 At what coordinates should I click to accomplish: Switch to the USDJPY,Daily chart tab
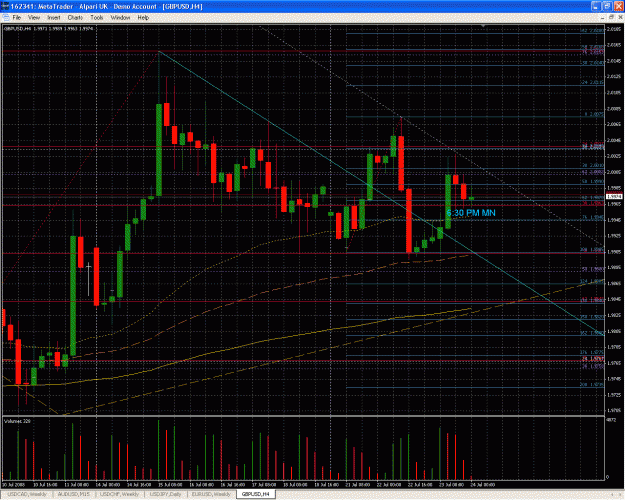coord(165,494)
